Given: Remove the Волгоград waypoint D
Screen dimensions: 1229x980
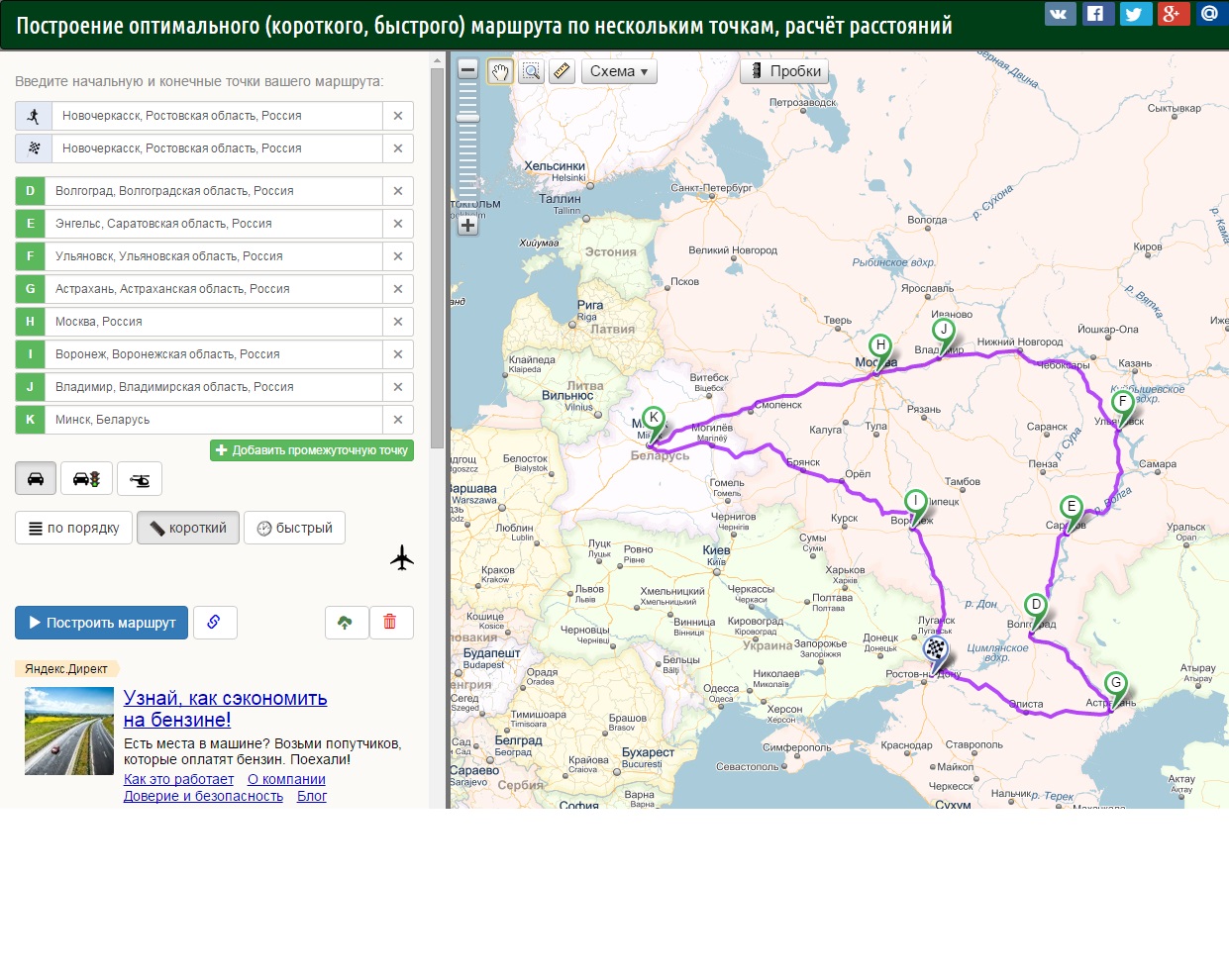Looking at the screenshot, I should click(397, 191).
